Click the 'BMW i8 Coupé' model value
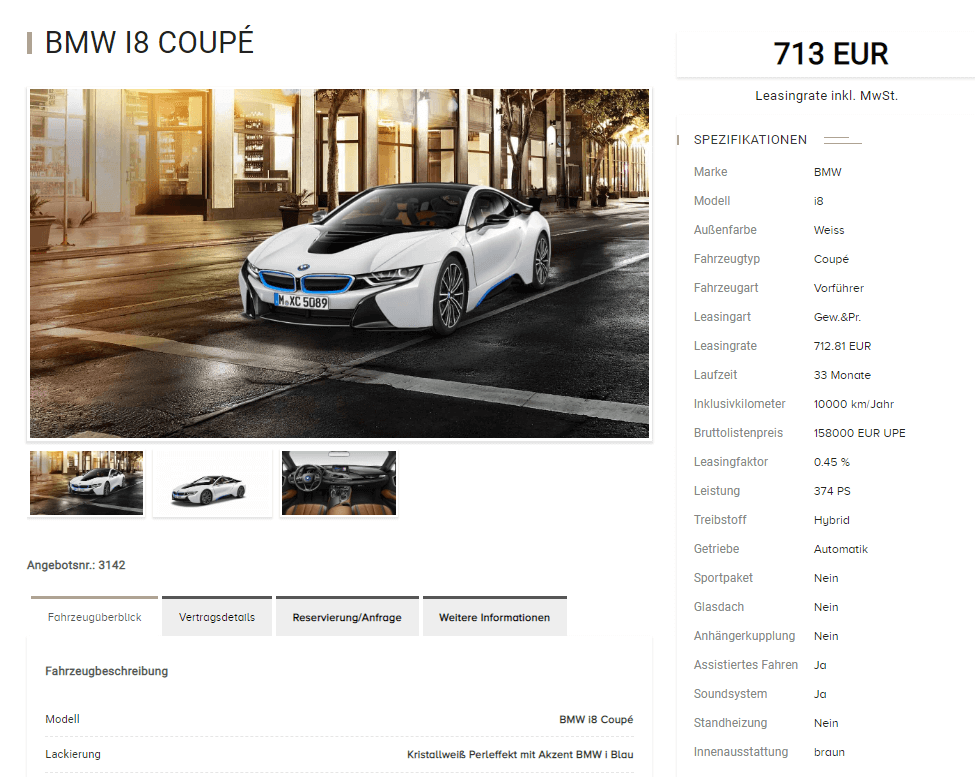The width and height of the screenshot is (975, 777). pyautogui.click(x=596, y=719)
